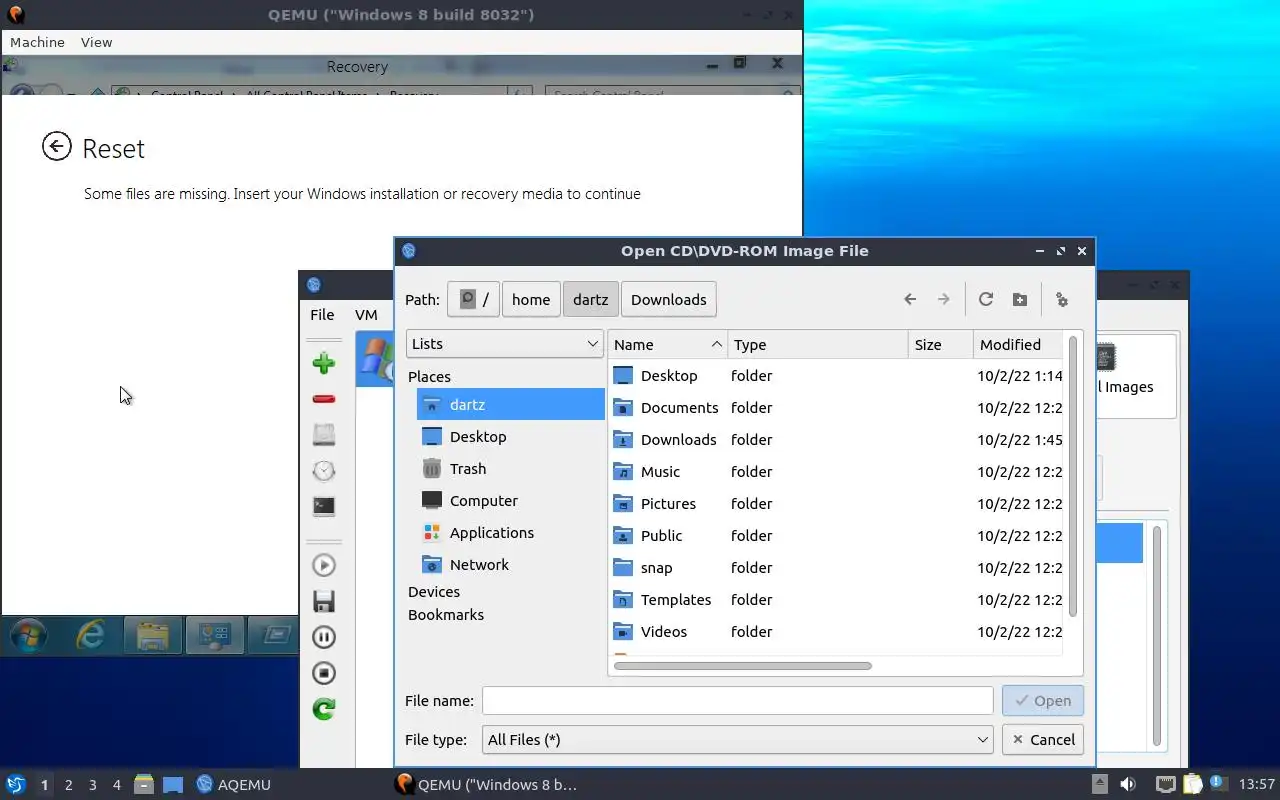Open the file explorer icon in guest taskbar
This screenshot has height=800, width=1280.
(x=152, y=634)
